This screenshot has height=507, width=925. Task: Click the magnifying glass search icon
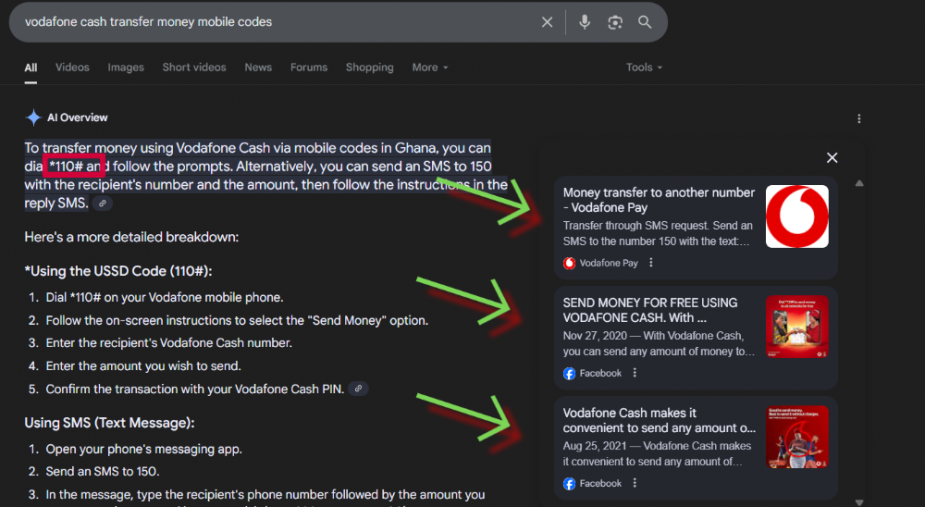(x=645, y=22)
